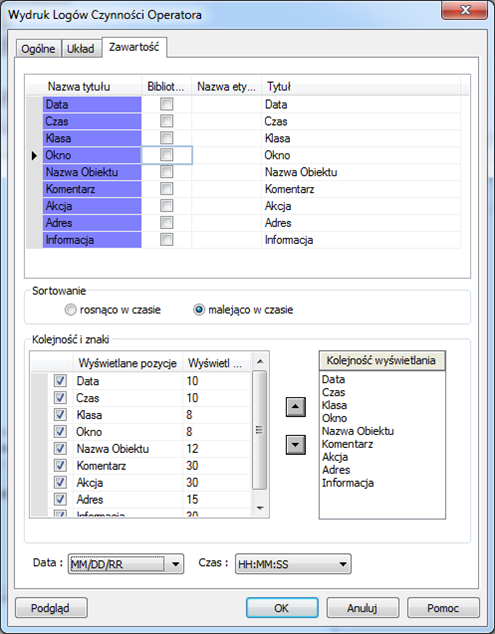This screenshot has width=495, height=634.
Task: Tick the Bibliot checkbox in Klasa row
Action: click(166, 138)
